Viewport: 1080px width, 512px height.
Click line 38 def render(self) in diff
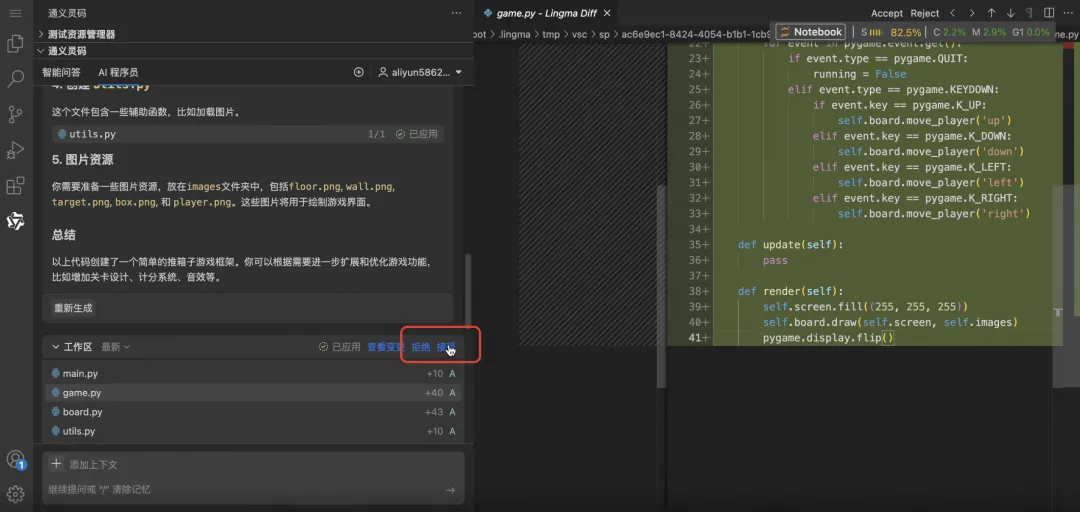(790, 291)
